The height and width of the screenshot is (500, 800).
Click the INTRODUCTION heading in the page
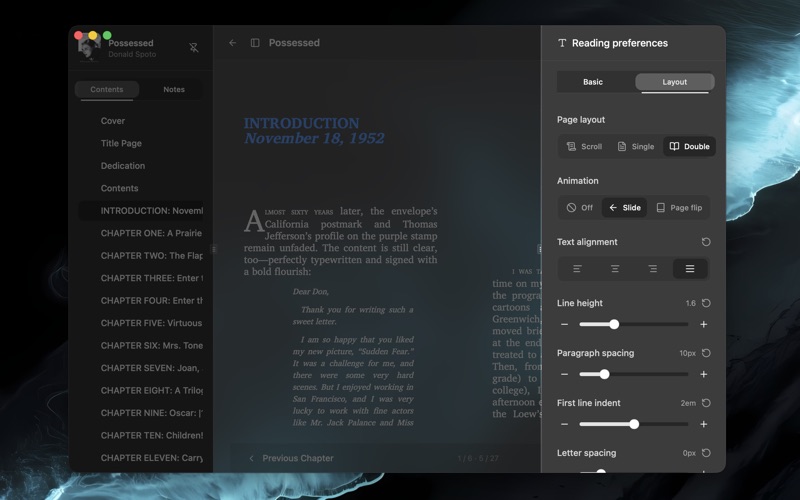302,123
